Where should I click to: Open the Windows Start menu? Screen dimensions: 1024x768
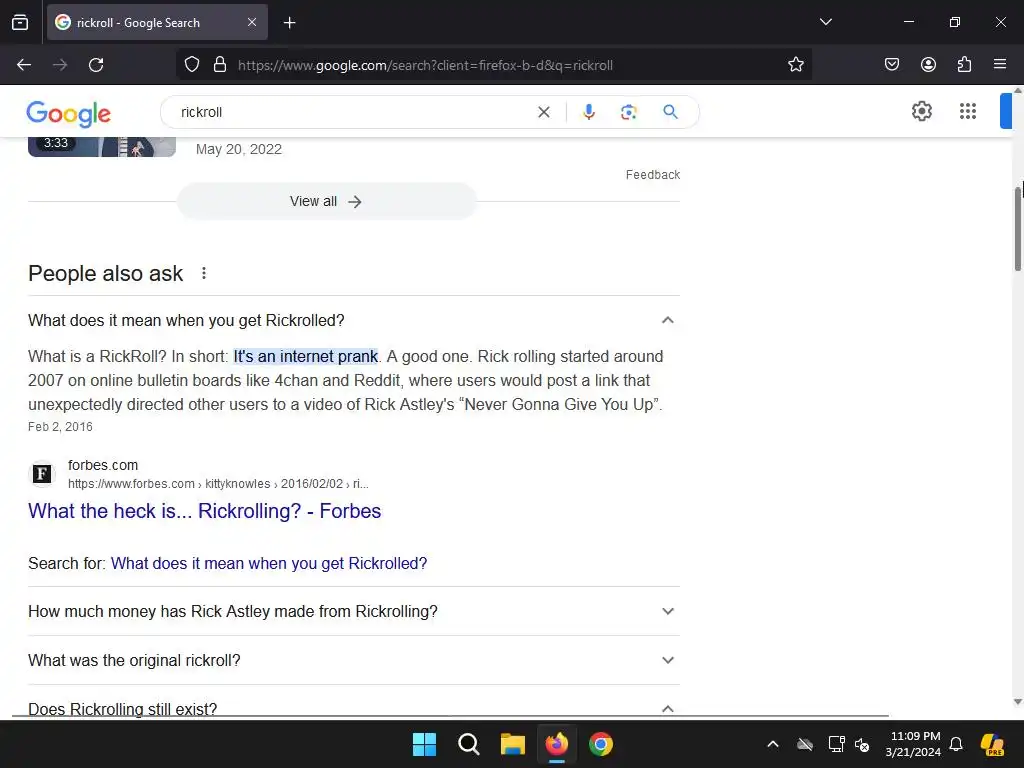coord(424,744)
